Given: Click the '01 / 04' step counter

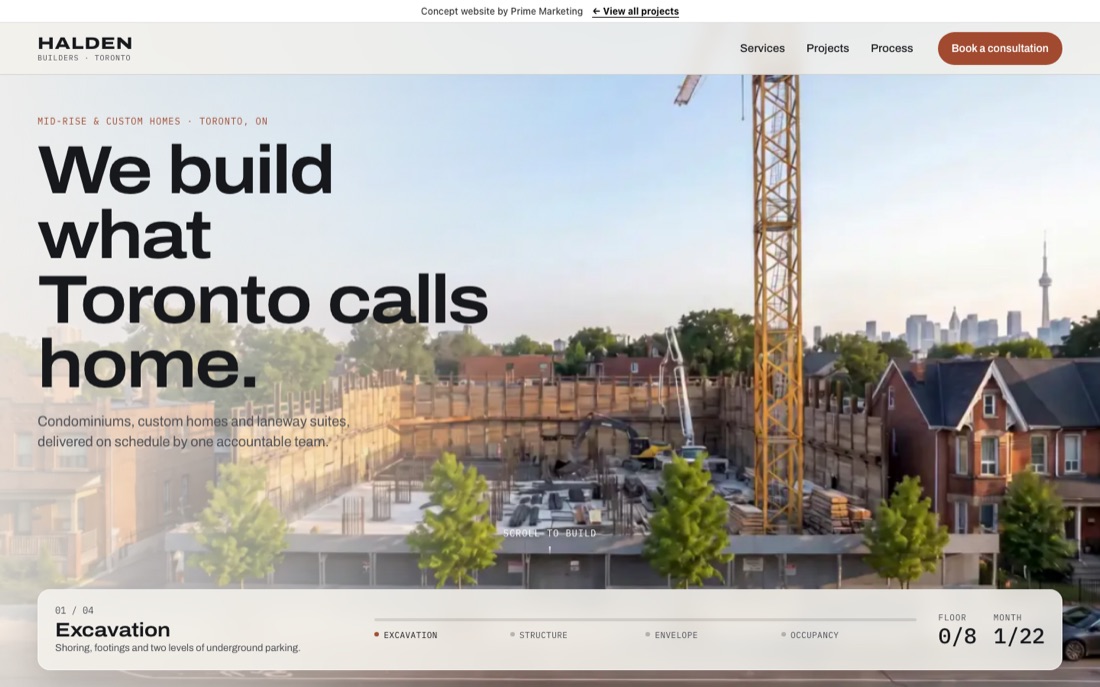Looking at the screenshot, I should pyautogui.click(x=74, y=611).
